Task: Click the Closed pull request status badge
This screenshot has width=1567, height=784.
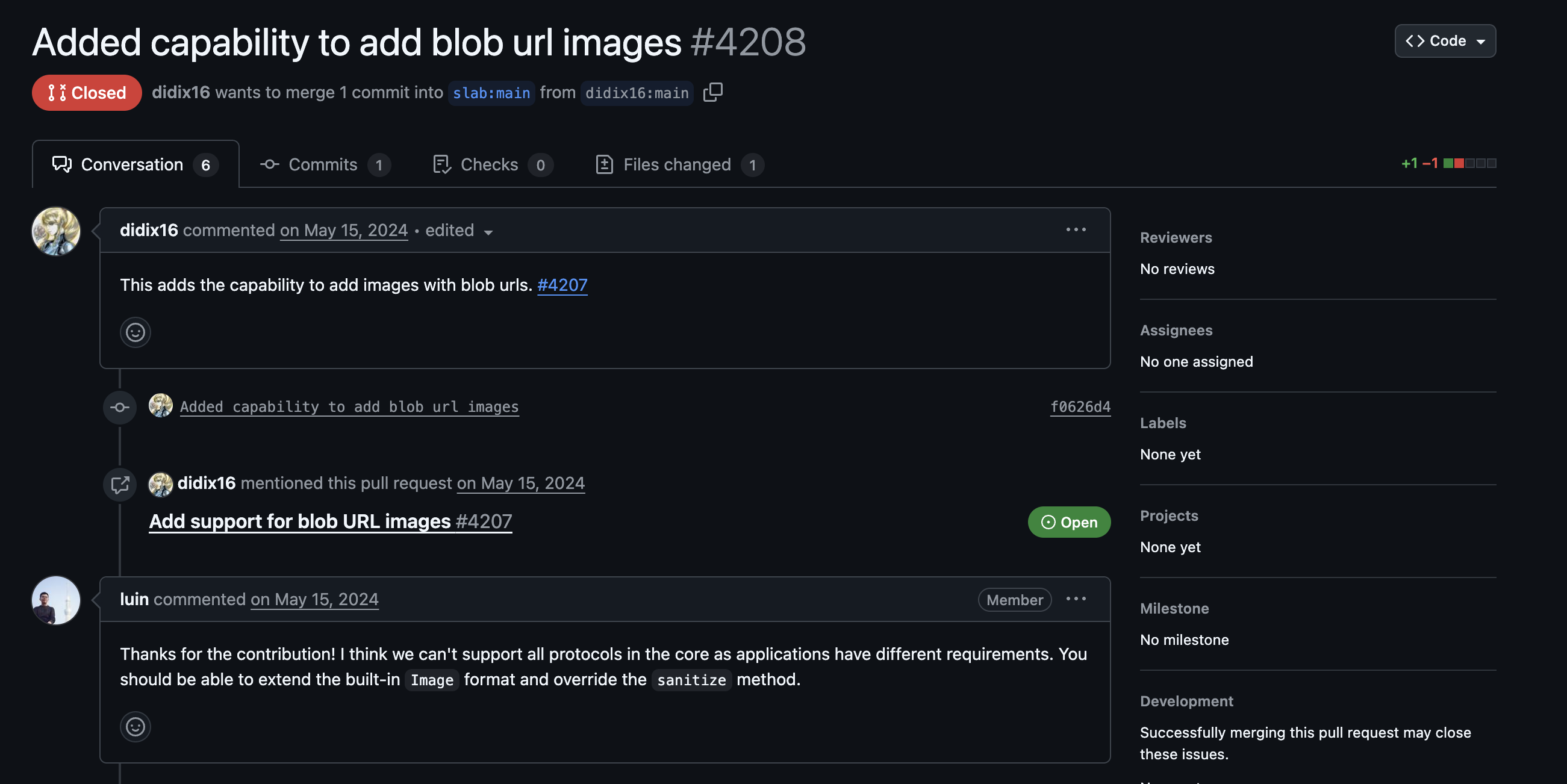Action: [87, 93]
